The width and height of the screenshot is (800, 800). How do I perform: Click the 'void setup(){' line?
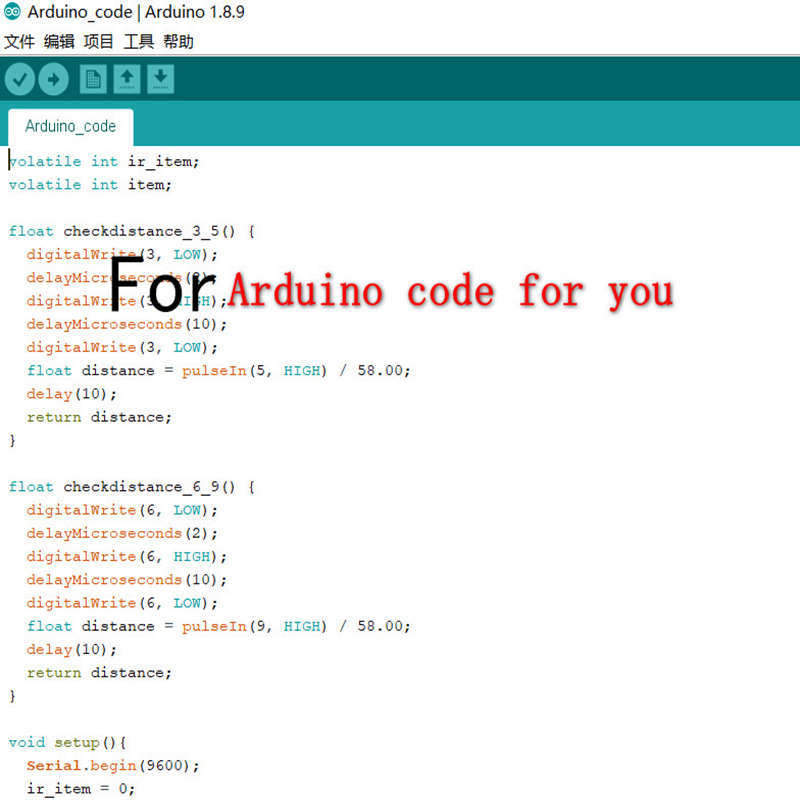[67, 743]
